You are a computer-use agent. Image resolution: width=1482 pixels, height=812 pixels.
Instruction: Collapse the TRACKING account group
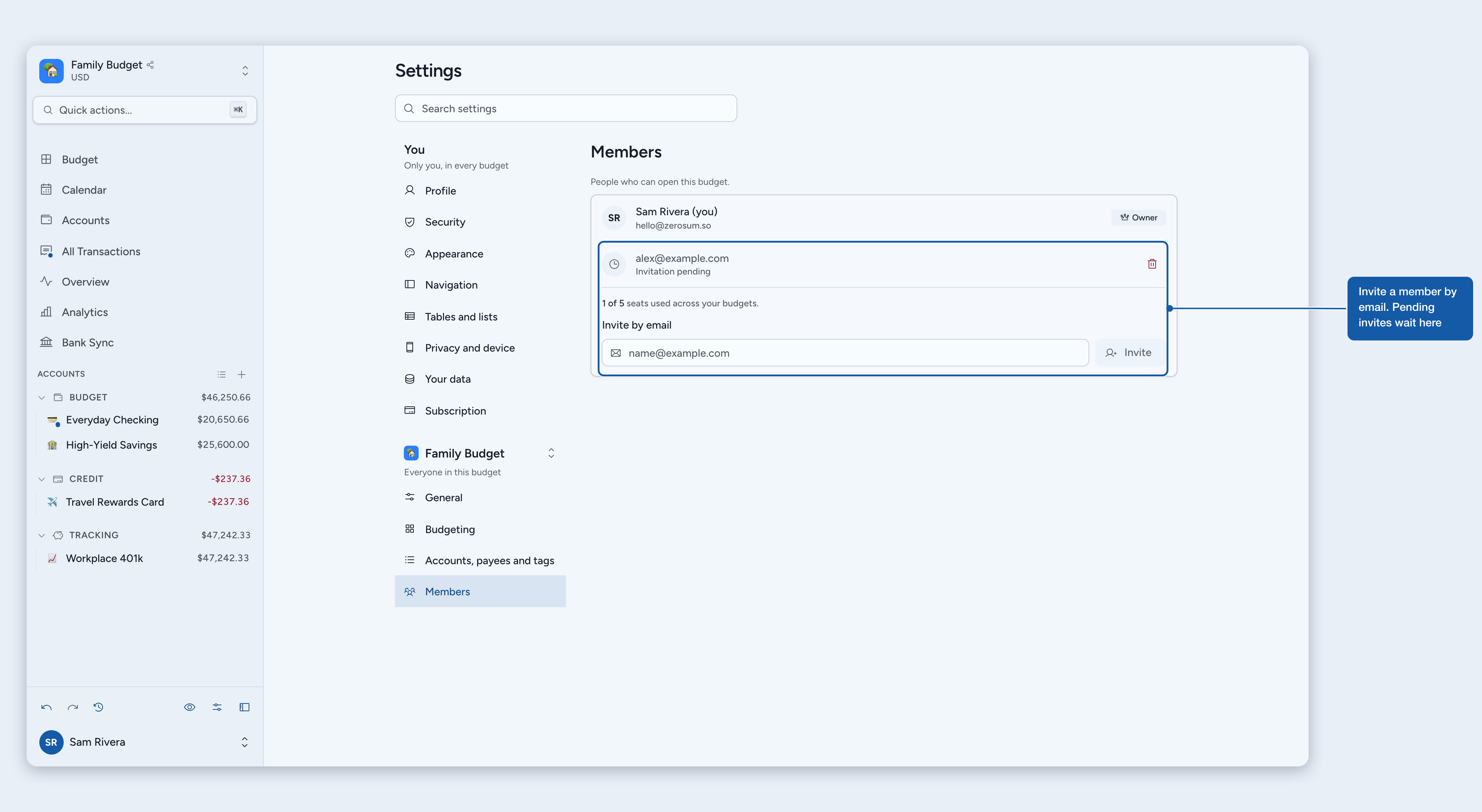point(41,535)
